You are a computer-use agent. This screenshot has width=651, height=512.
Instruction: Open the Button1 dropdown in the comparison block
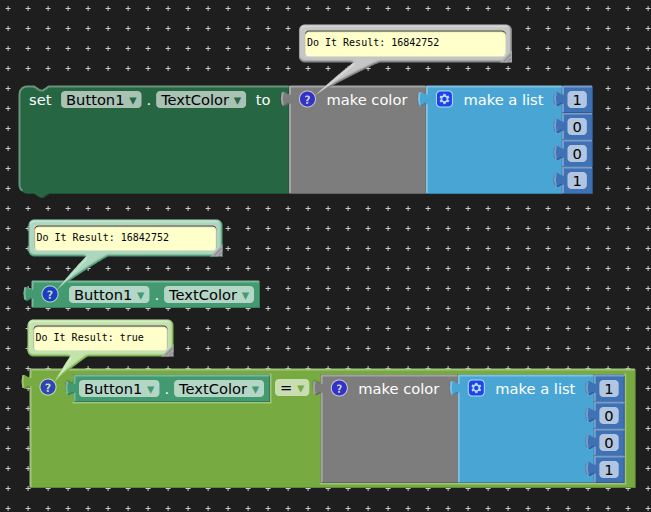[120, 389]
